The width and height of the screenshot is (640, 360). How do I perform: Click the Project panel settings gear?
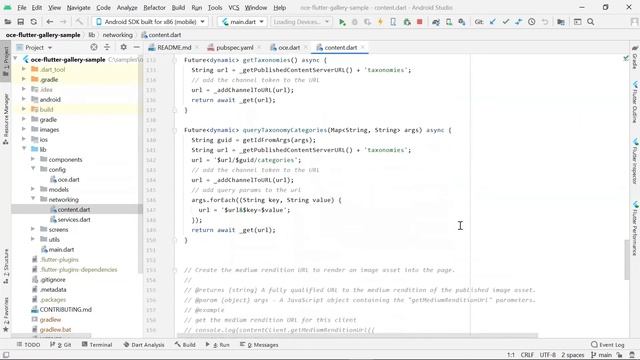coord(123,47)
